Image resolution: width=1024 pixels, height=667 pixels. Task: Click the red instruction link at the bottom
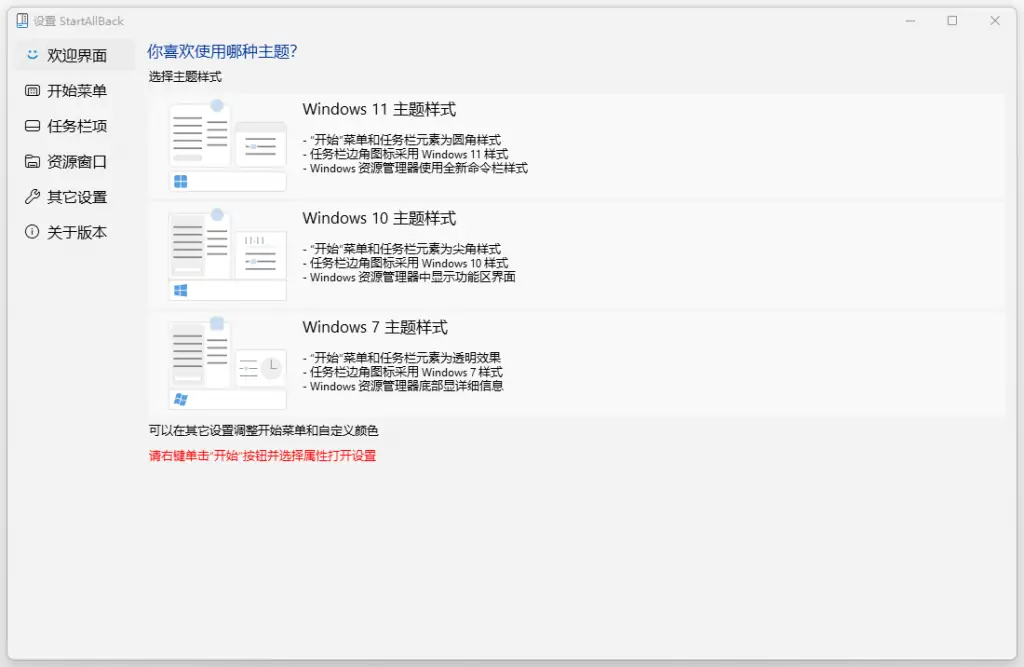[x=260, y=455]
